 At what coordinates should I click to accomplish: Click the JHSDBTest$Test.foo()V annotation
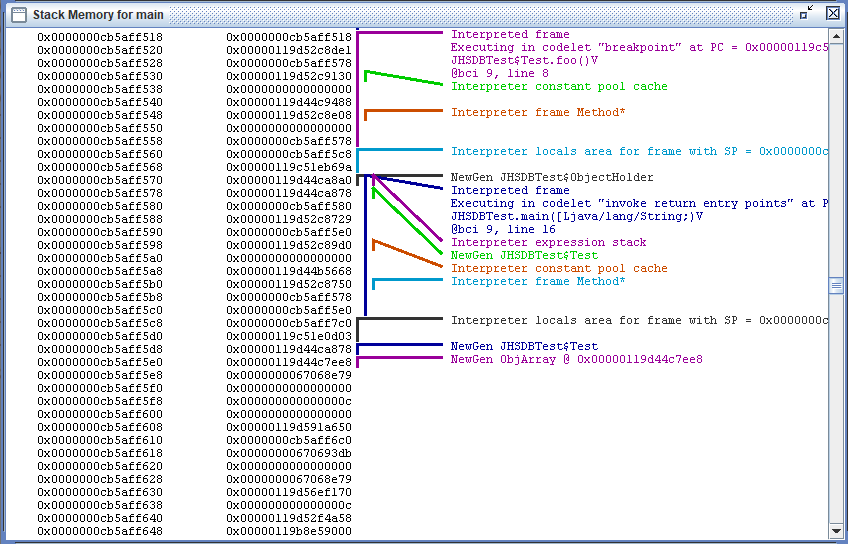pos(524,60)
